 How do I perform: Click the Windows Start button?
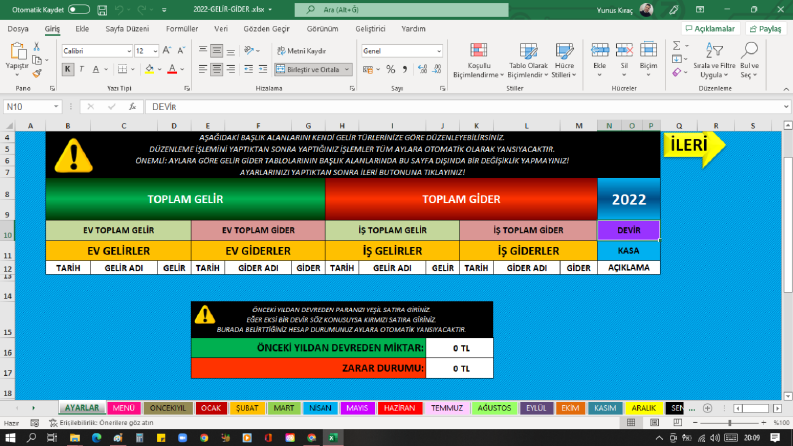10,437
